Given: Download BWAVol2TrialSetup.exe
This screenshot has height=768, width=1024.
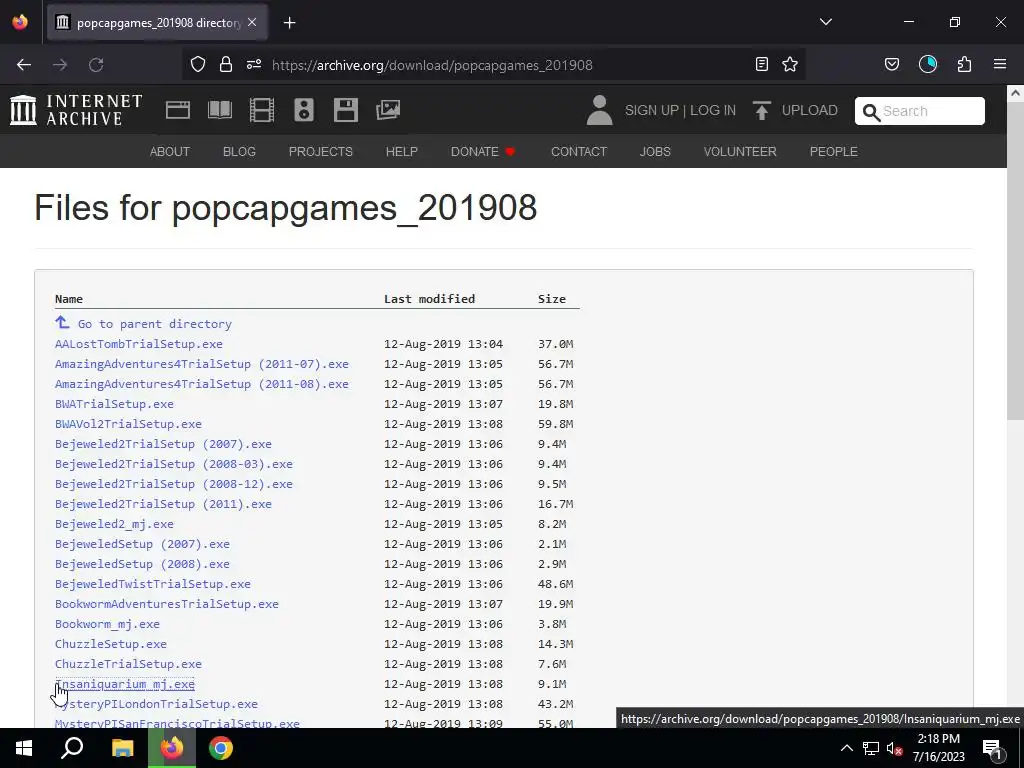Looking at the screenshot, I should coord(128,424).
